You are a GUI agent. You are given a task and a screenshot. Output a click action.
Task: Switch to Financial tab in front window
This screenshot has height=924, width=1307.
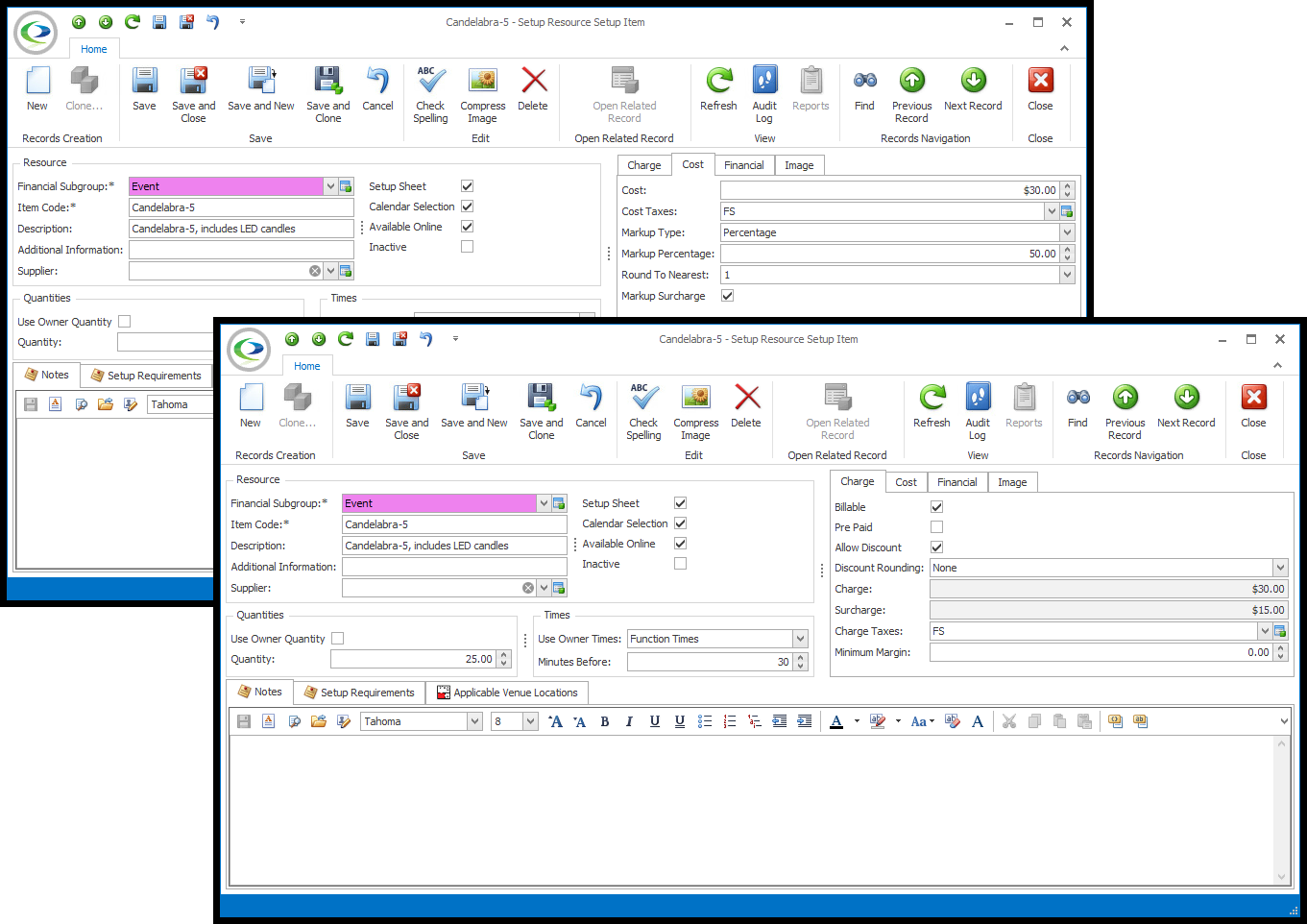[957, 482]
